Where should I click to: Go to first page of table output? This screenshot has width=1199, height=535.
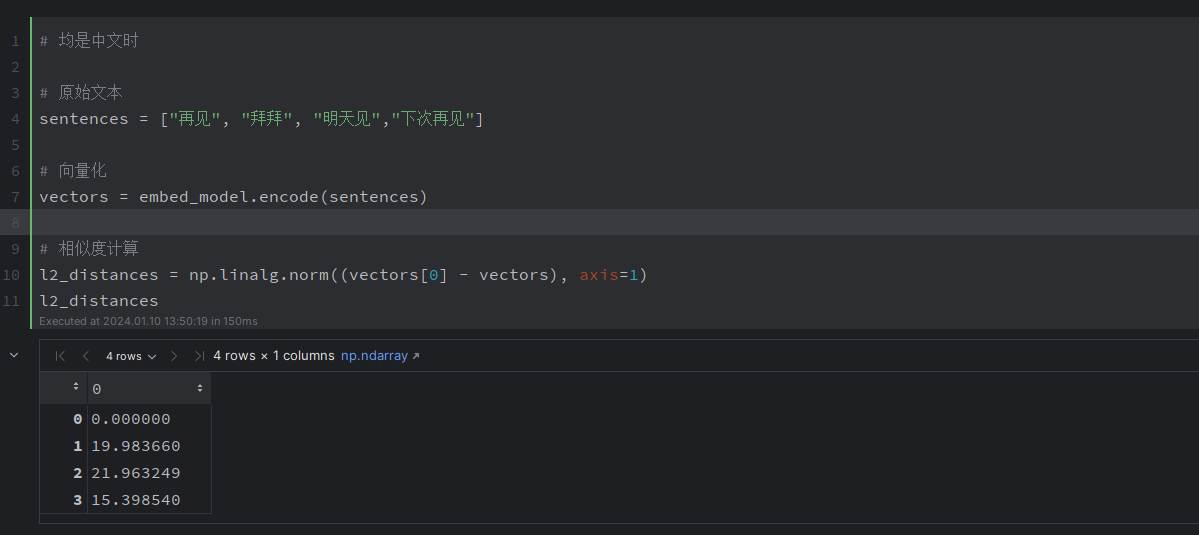(60, 356)
